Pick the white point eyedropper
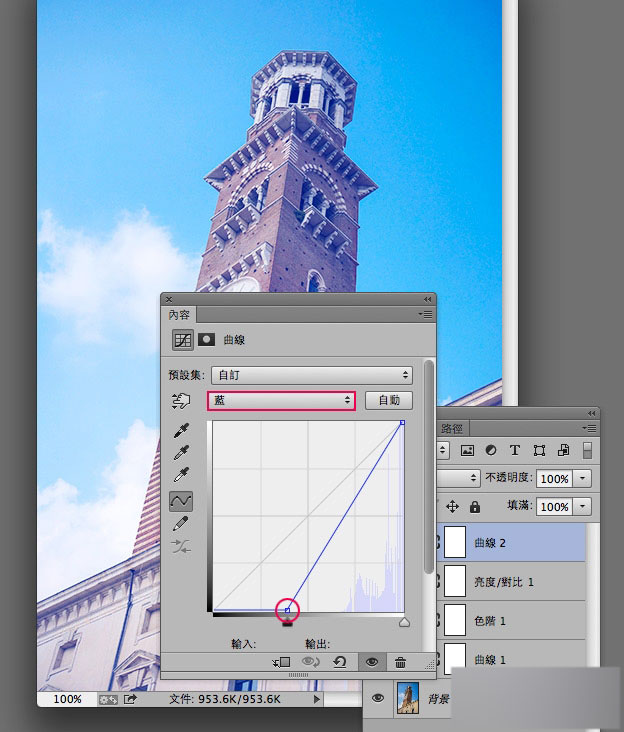This screenshot has height=732, width=624. 182,474
